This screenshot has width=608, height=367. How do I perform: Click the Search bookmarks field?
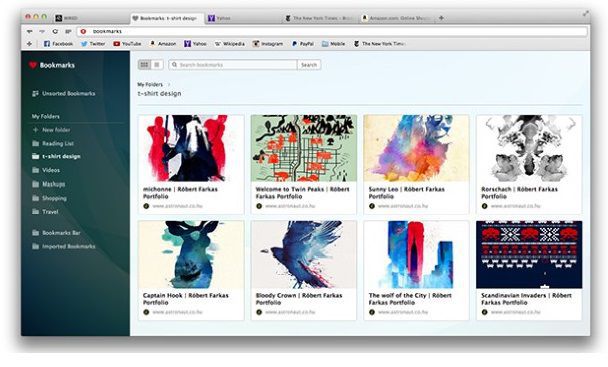point(233,65)
